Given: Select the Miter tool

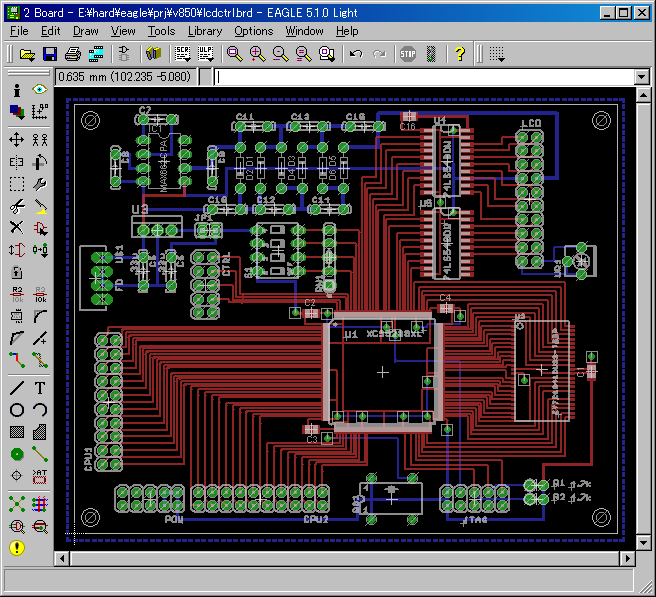Looking at the screenshot, I should (40, 317).
